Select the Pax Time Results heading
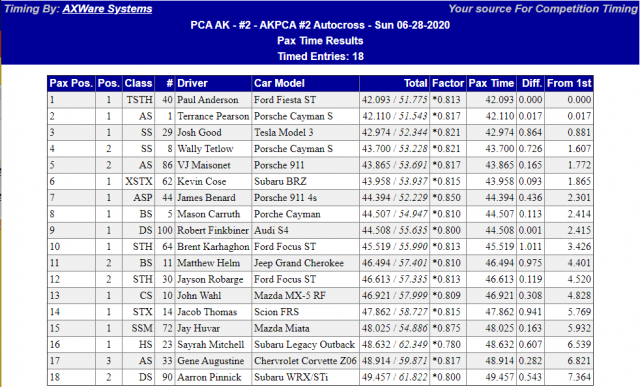Screen dimensions: 640x387 pos(320,41)
